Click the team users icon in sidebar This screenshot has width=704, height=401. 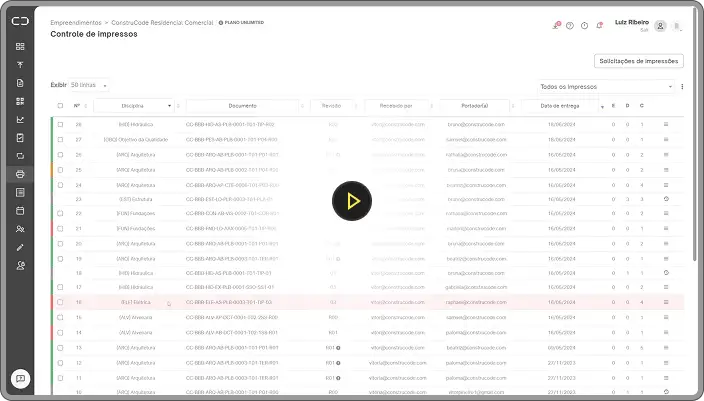[20, 229]
